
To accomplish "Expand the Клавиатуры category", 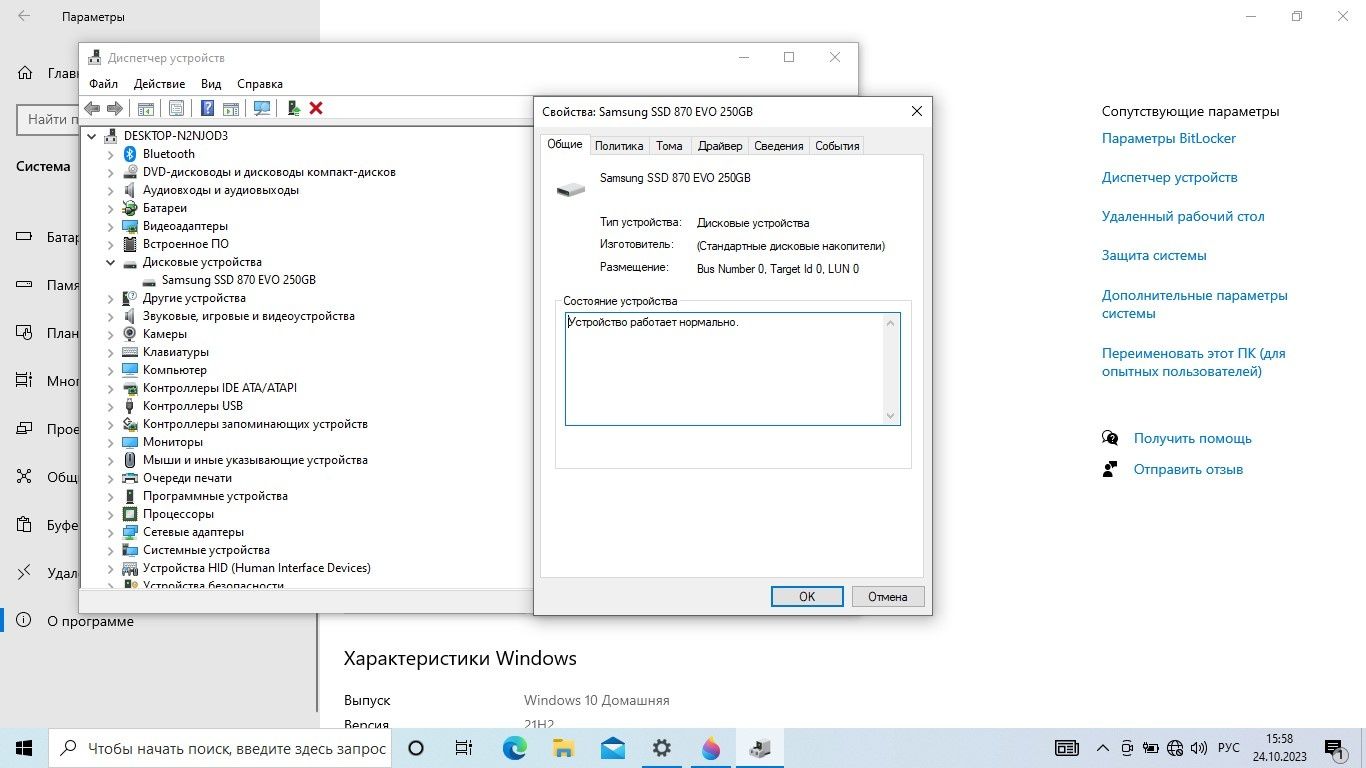I will [111, 352].
